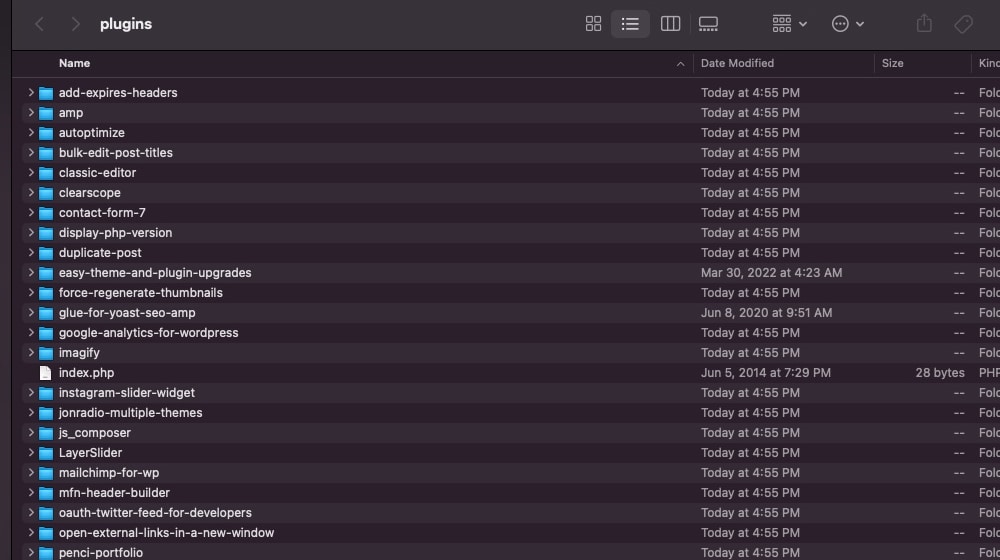1000x560 pixels.
Task: Expand the clearscope folder
Action: click(31, 193)
